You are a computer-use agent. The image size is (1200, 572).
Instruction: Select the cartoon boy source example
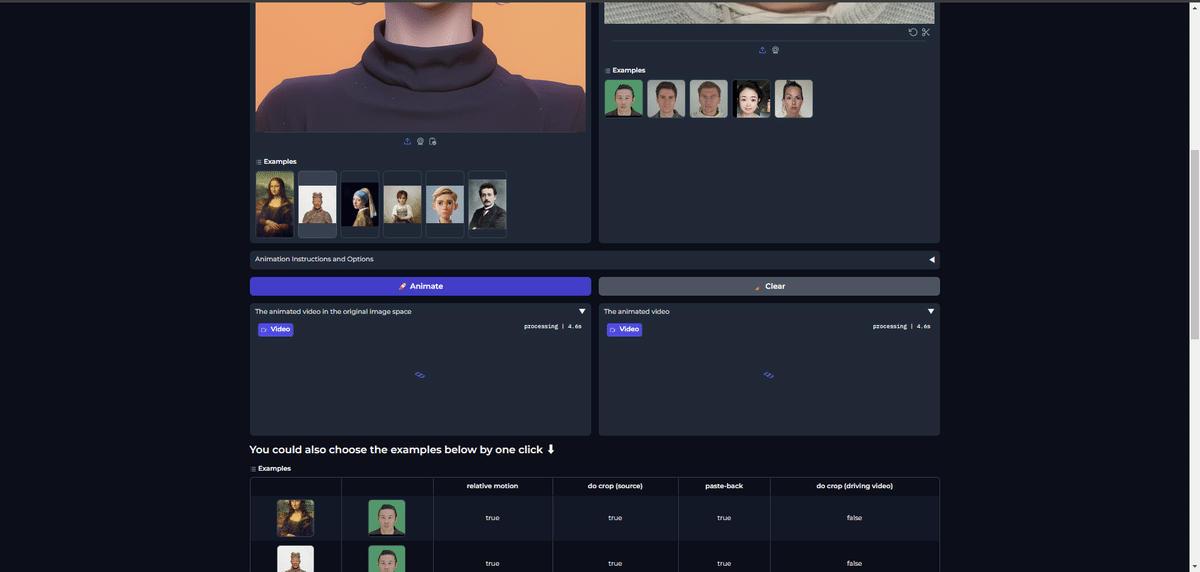point(445,204)
